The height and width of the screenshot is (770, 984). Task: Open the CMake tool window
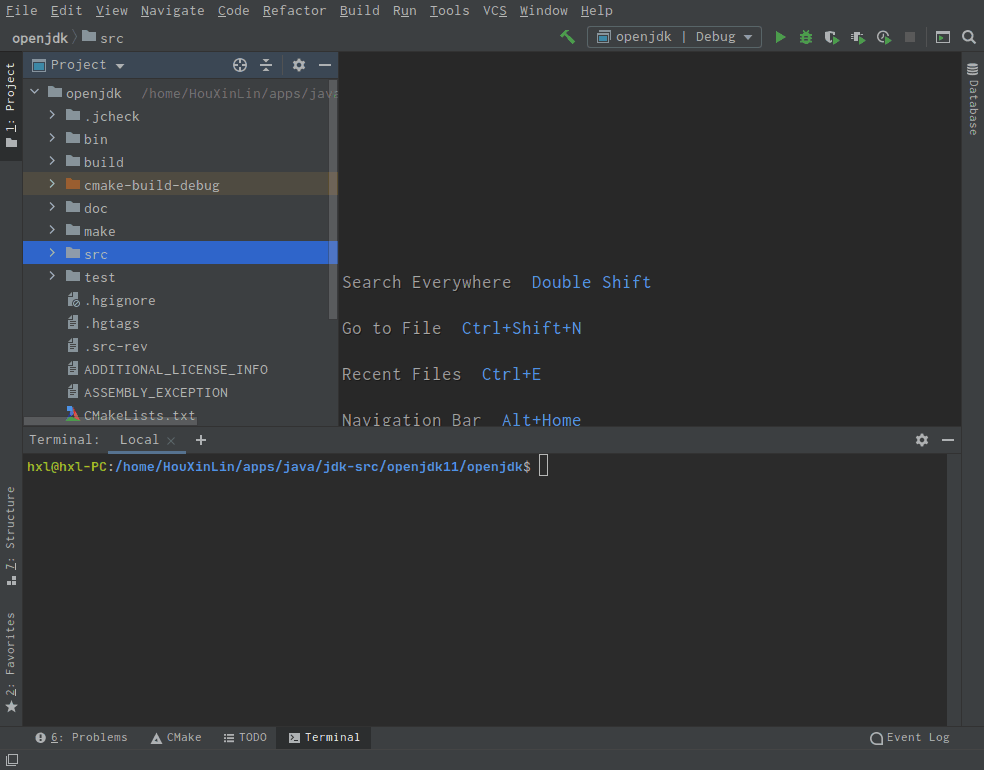pos(176,737)
